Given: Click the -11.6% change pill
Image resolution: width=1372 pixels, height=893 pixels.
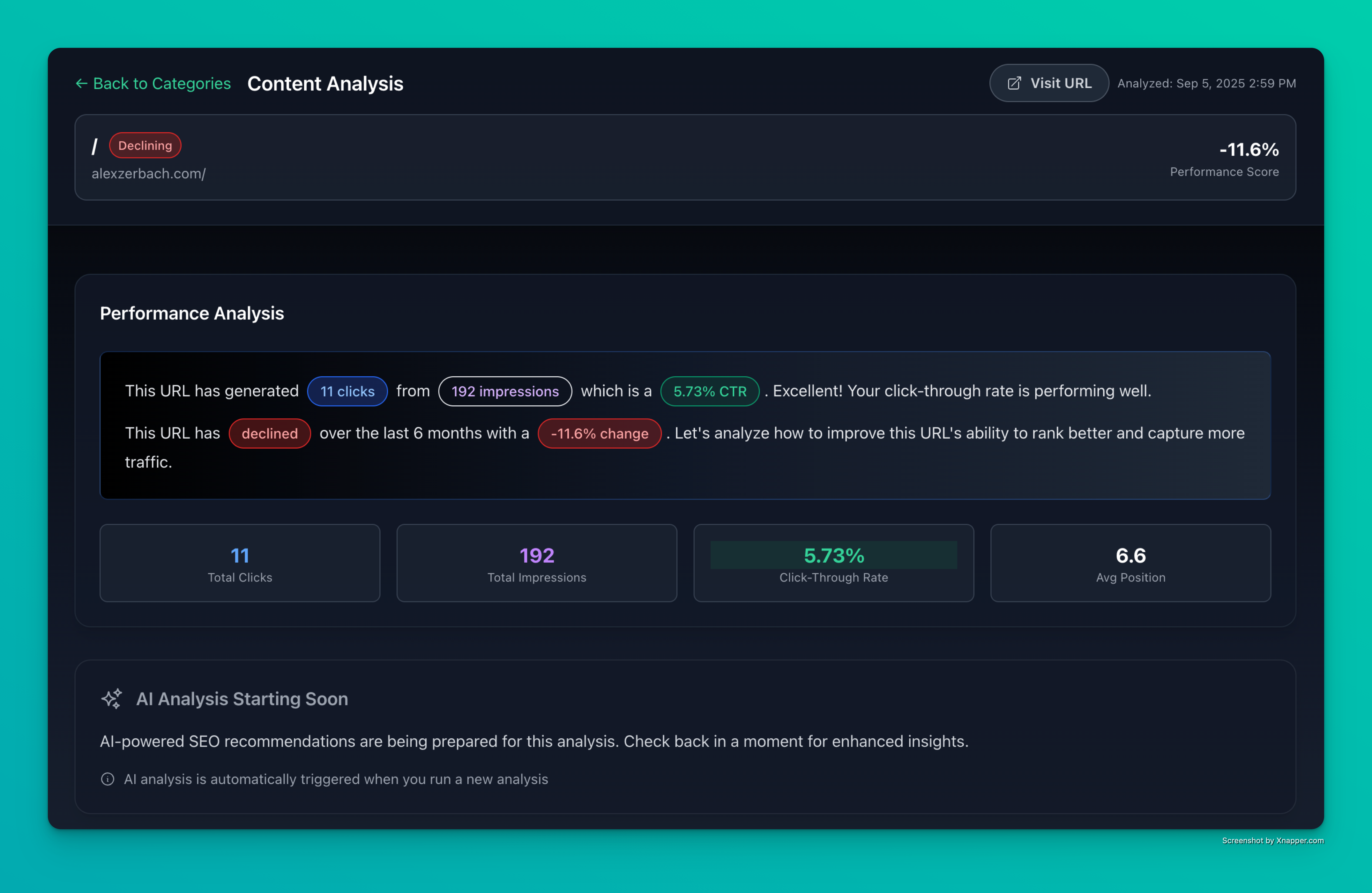Looking at the screenshot, I should pyautogui.click(x=599, y=433).
